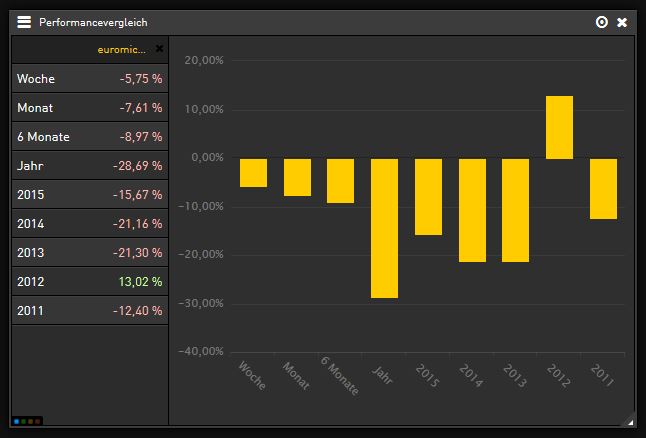
Task: Select the 2012 row with 13,02 %
Action: point(89,282)
